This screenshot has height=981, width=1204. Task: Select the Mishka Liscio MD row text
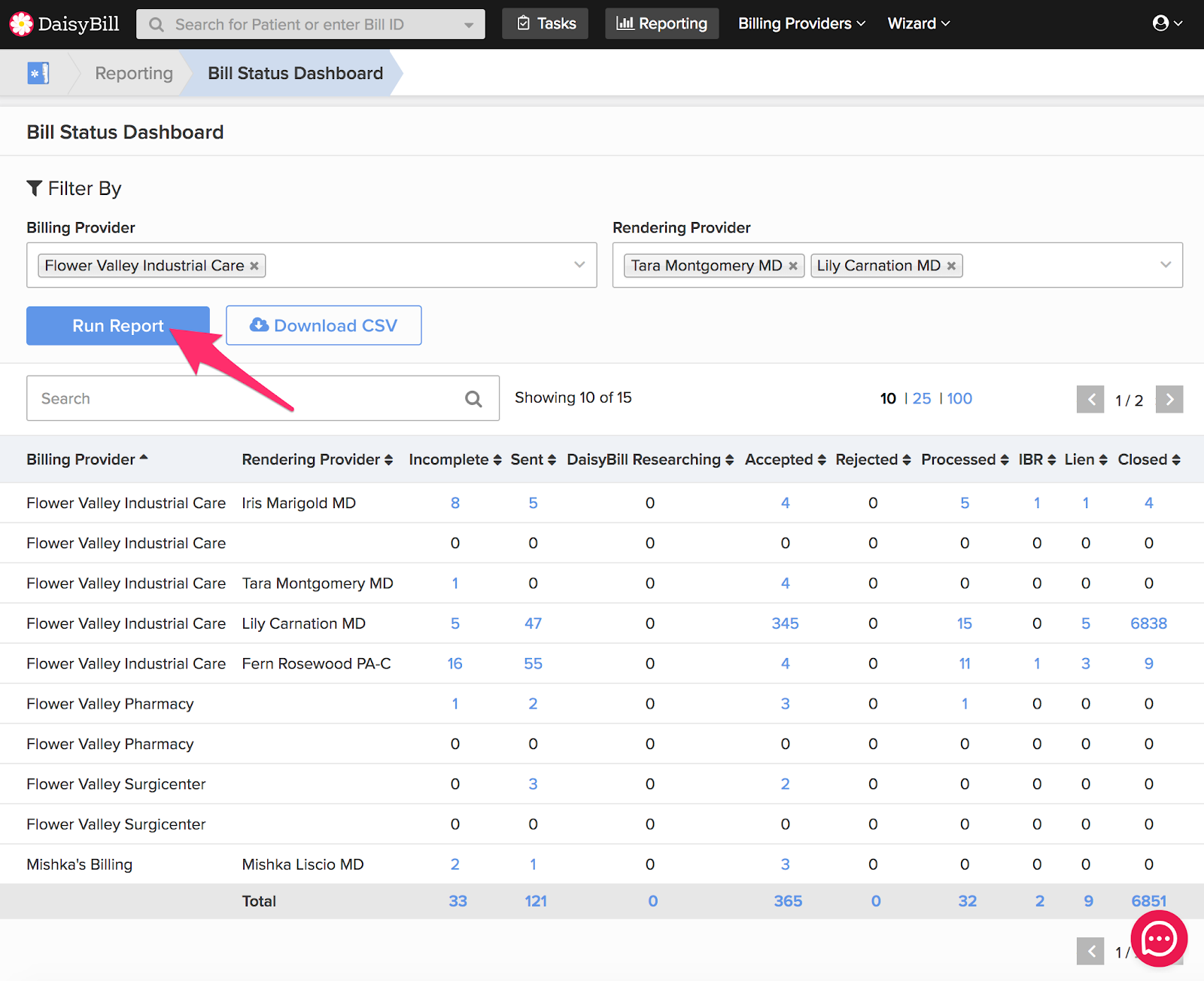pos(303,864)
